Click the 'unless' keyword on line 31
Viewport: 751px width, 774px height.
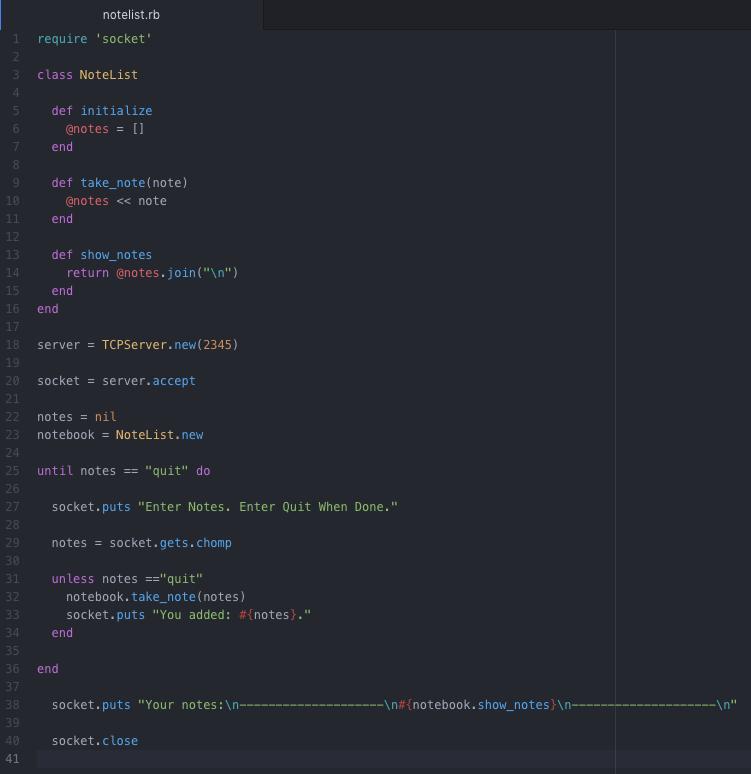click(73, 579)
